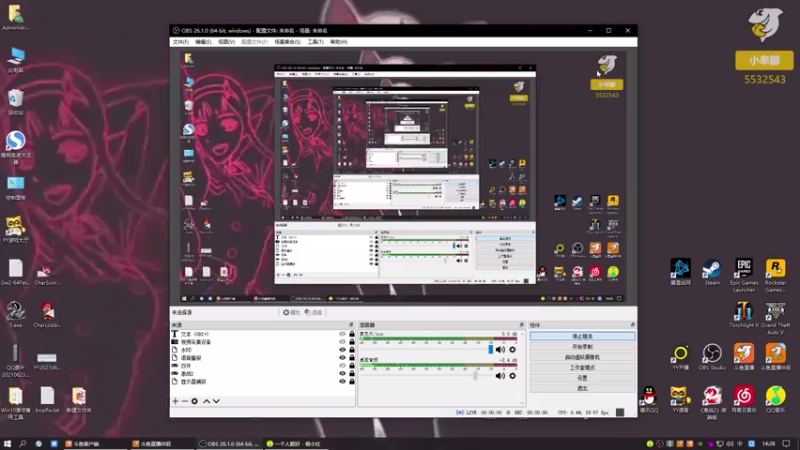Select the 显示器捕获 source row
This screenshot has width=800, height=450.
[263, 382]
